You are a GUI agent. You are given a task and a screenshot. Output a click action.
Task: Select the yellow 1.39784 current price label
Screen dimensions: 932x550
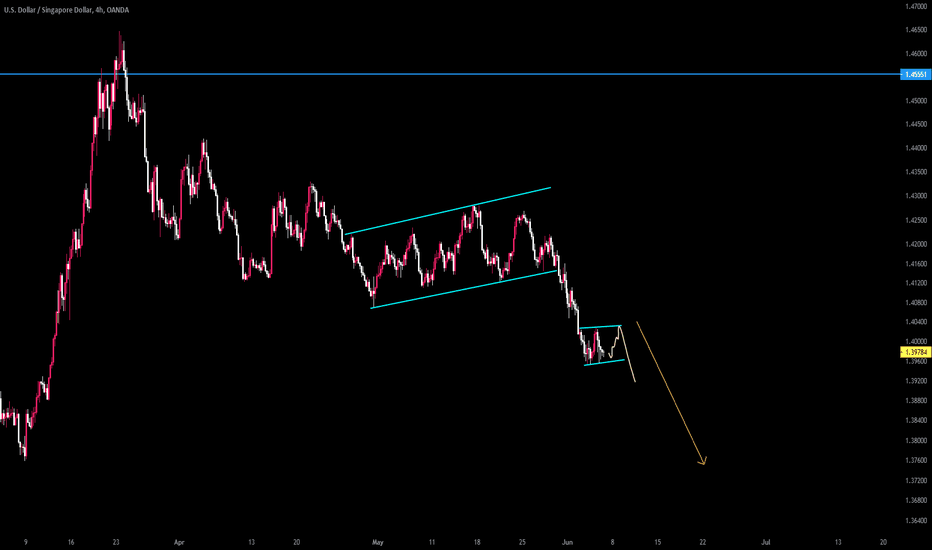point(915,353)
